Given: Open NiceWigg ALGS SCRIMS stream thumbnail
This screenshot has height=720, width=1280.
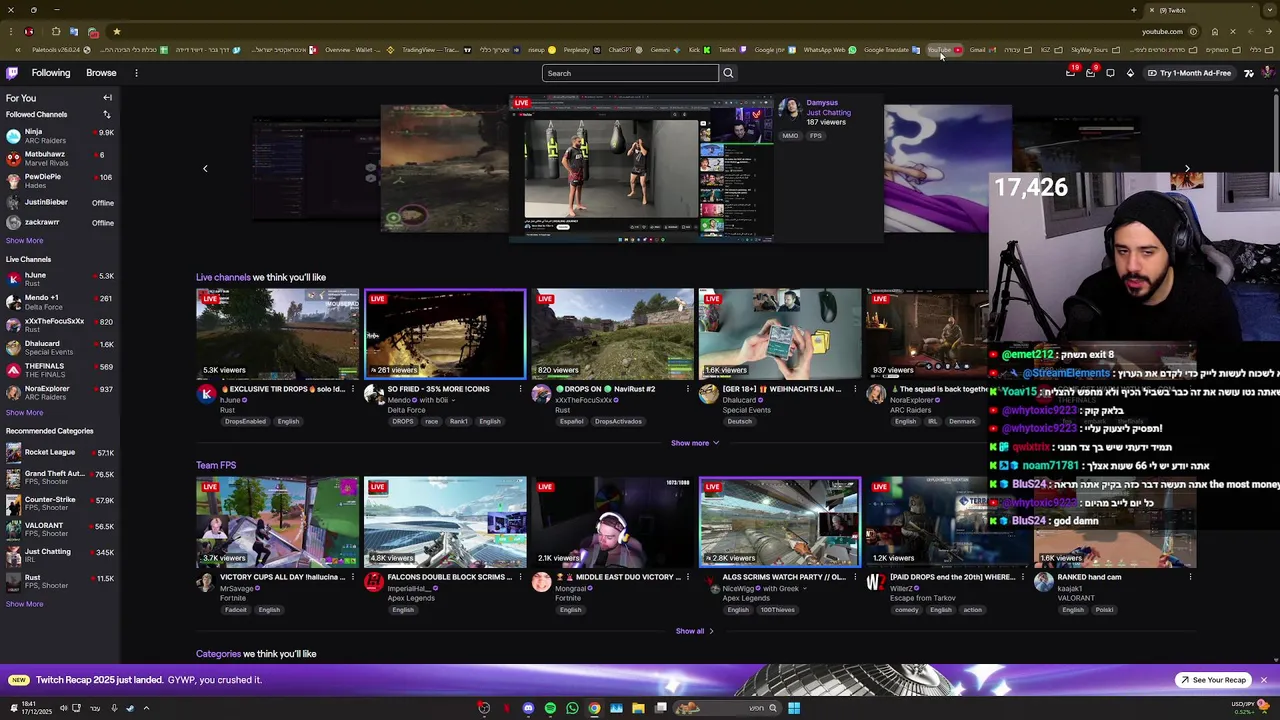Looking at the screenshot, I should pyautogui.click(x=780, y=522).
